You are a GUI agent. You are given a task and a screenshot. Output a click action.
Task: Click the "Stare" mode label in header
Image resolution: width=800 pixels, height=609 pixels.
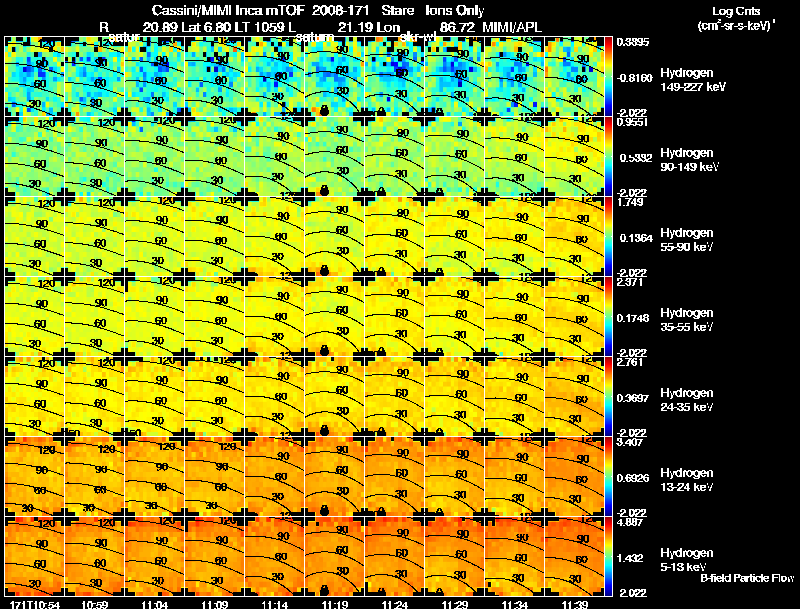[397, 11]
